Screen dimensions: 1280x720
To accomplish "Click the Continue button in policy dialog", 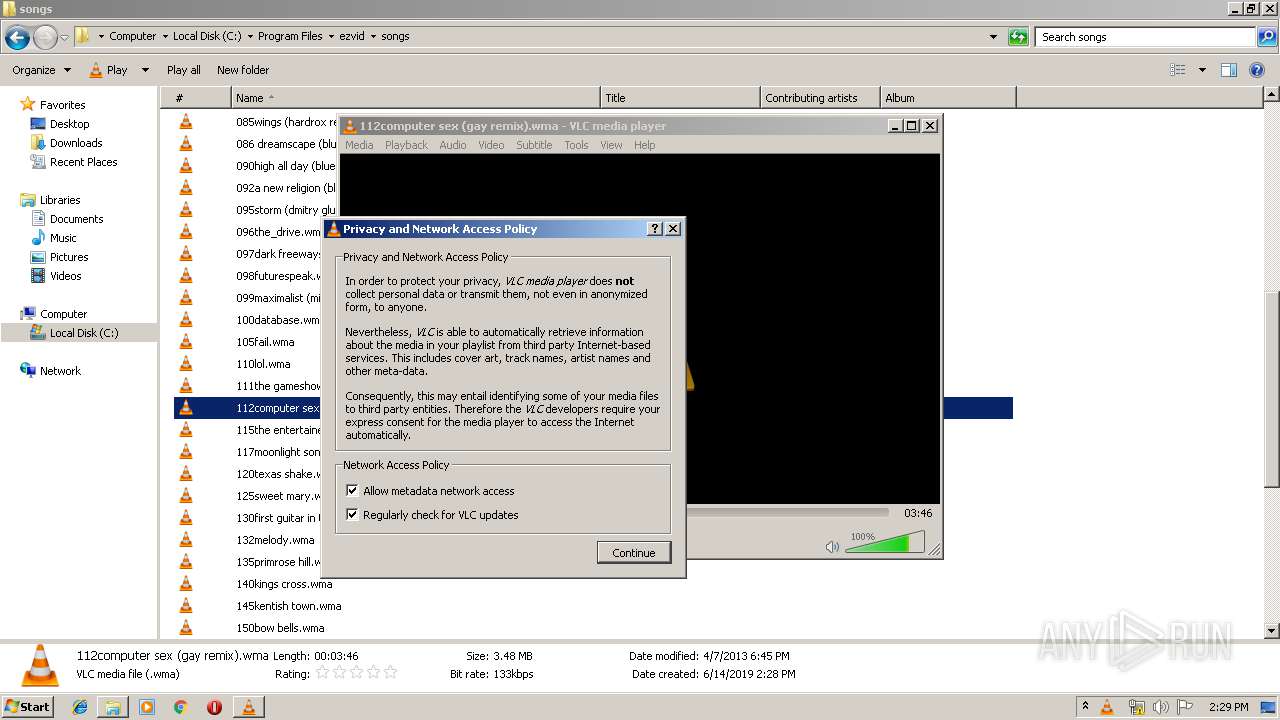I will point(634,553).
